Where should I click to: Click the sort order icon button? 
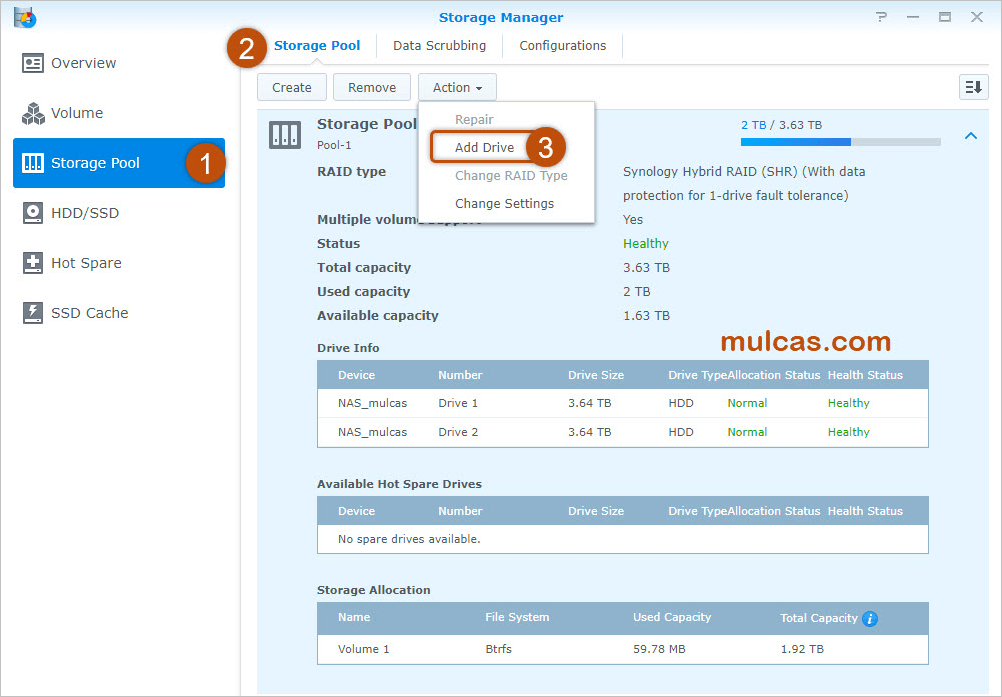(x=973, y=88)
